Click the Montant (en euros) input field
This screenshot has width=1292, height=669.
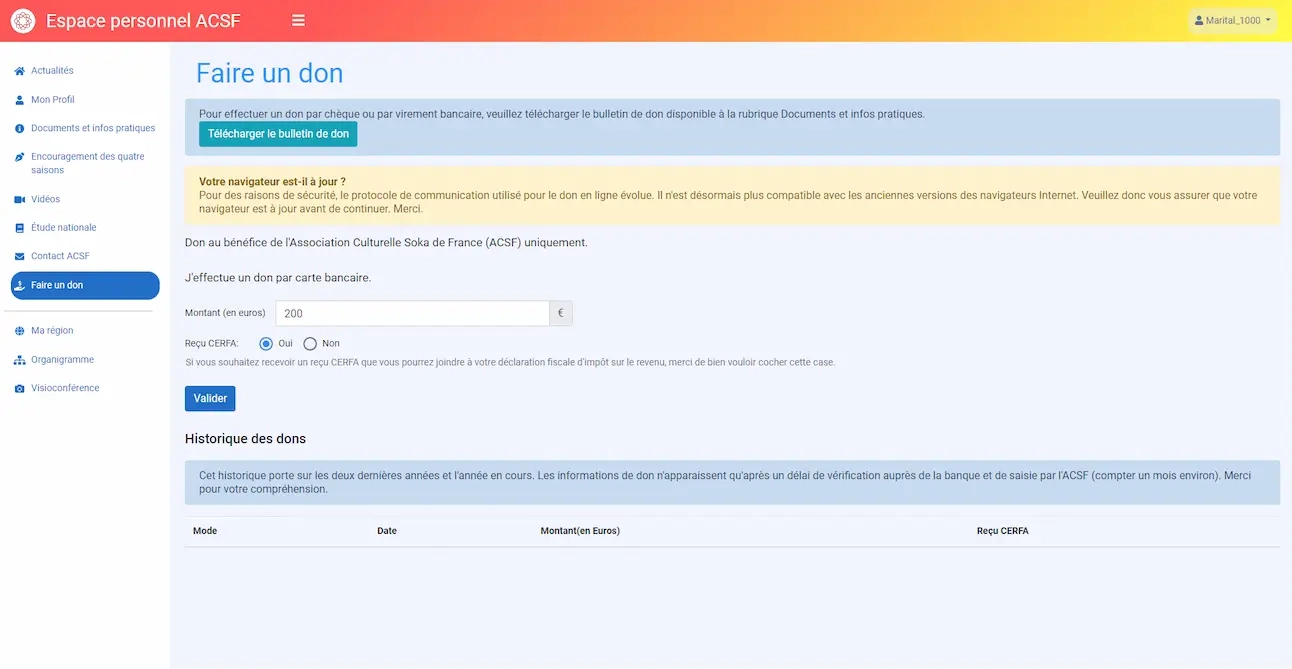click(412, 314)
